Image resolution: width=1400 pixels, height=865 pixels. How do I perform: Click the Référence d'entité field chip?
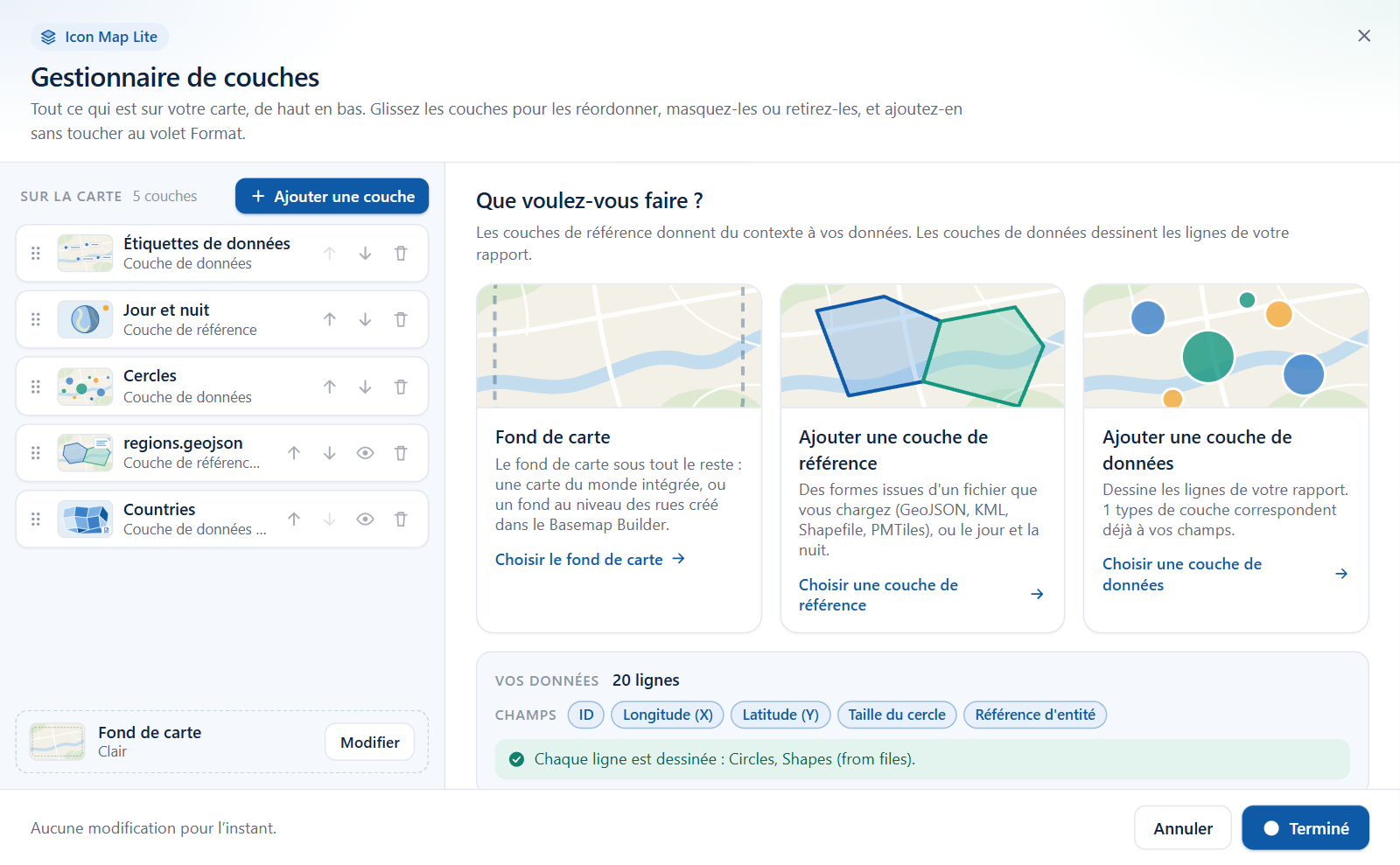pyautogui.click(x=1035, y=715)
